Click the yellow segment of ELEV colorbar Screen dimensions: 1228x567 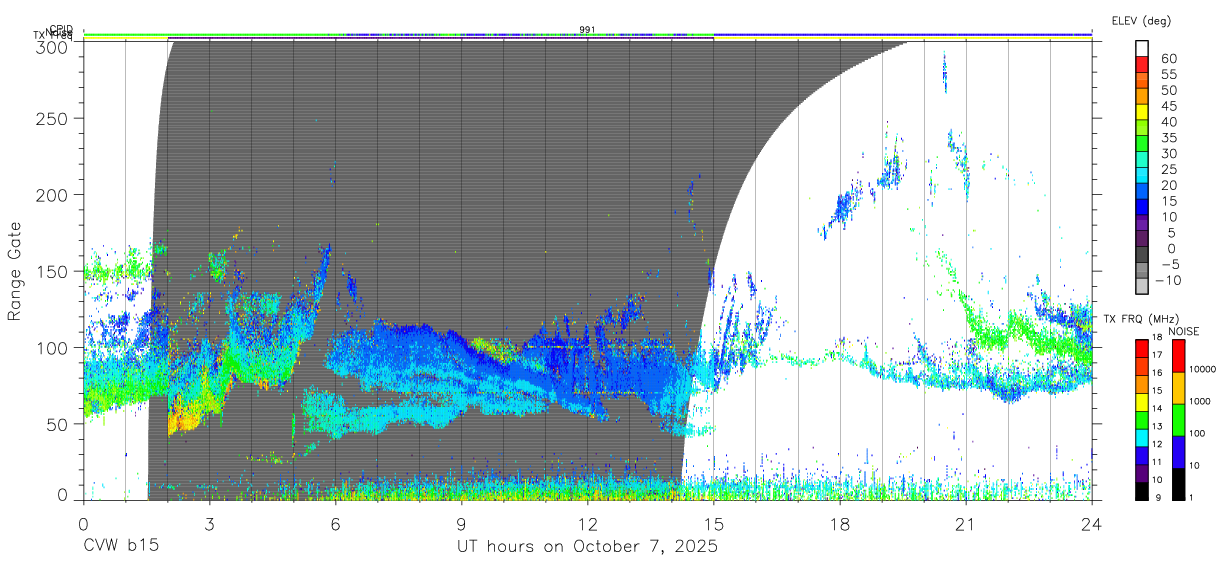pyautogui.click(x=1143, y=113)
